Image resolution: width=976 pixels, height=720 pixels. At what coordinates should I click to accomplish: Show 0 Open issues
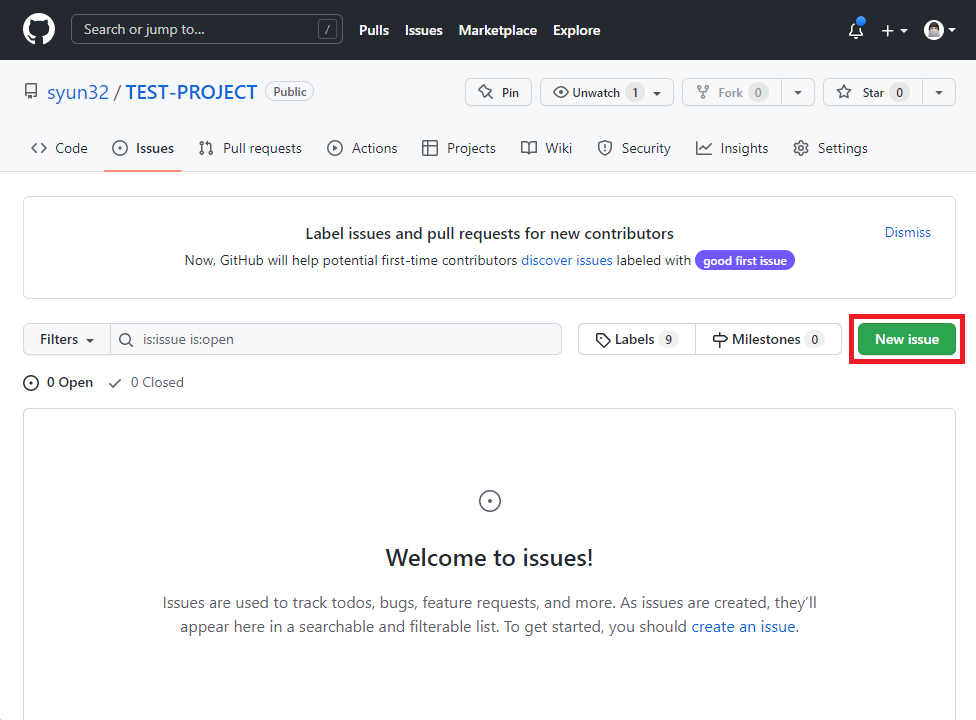click(x=58, y=383)
